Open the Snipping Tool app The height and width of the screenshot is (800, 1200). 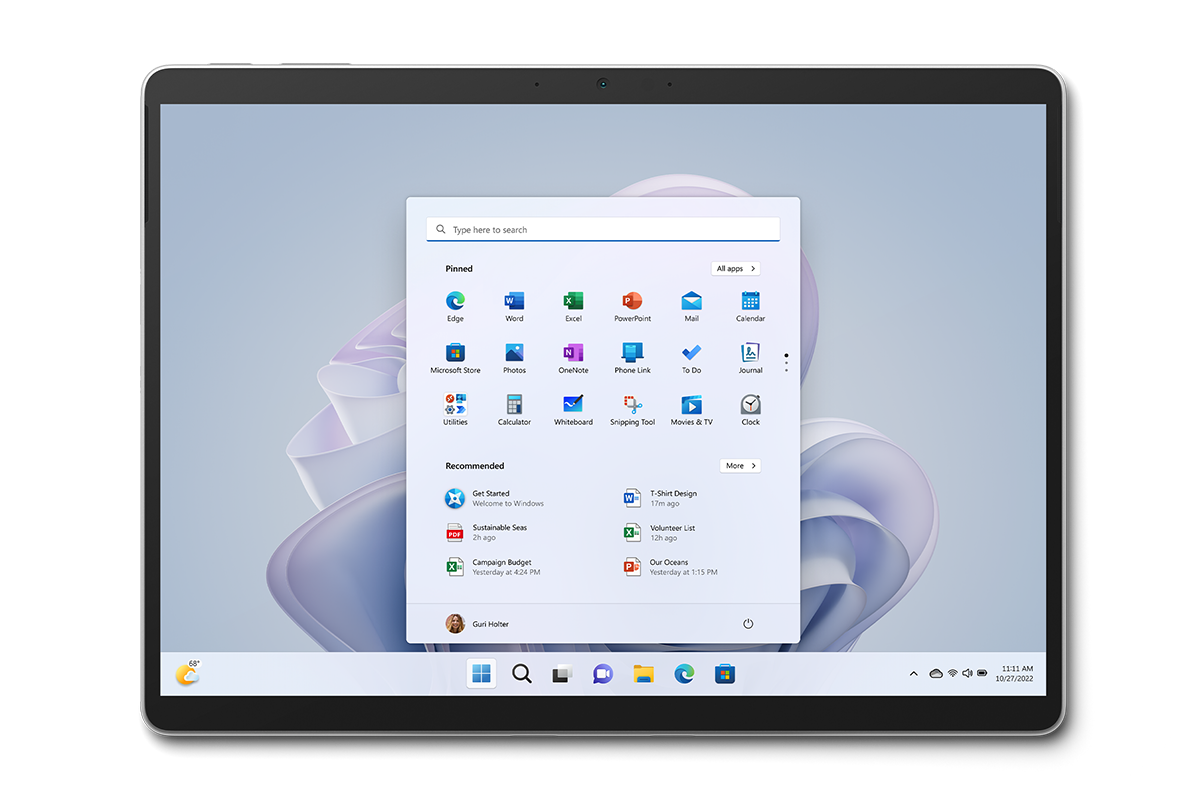[632, 406]
